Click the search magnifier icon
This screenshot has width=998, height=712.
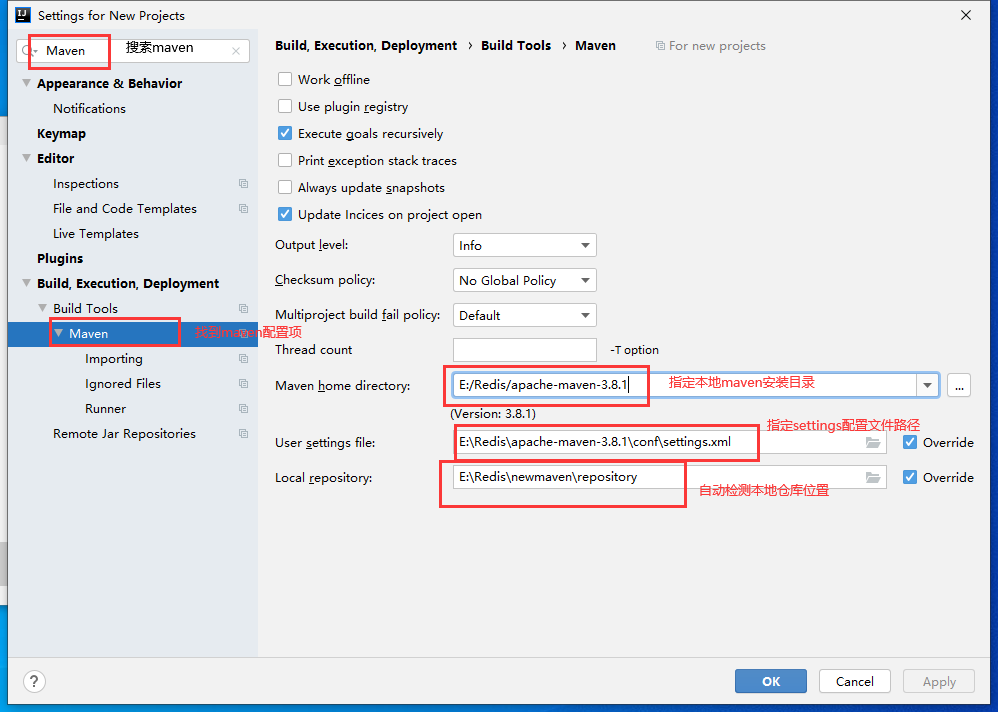[27, 51]
